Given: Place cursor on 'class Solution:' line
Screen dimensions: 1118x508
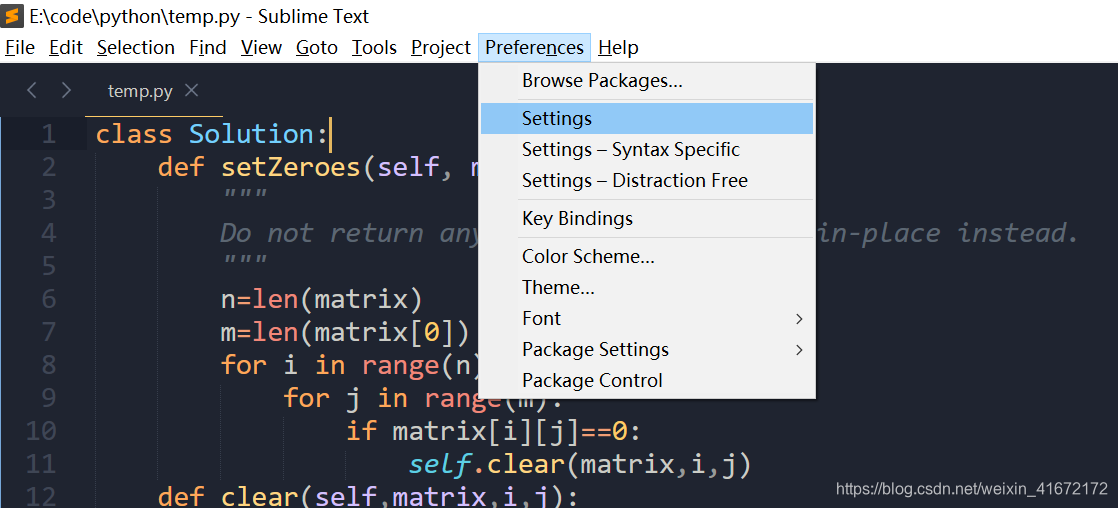Looking at the screenshot, I should [x=212, y=134].
